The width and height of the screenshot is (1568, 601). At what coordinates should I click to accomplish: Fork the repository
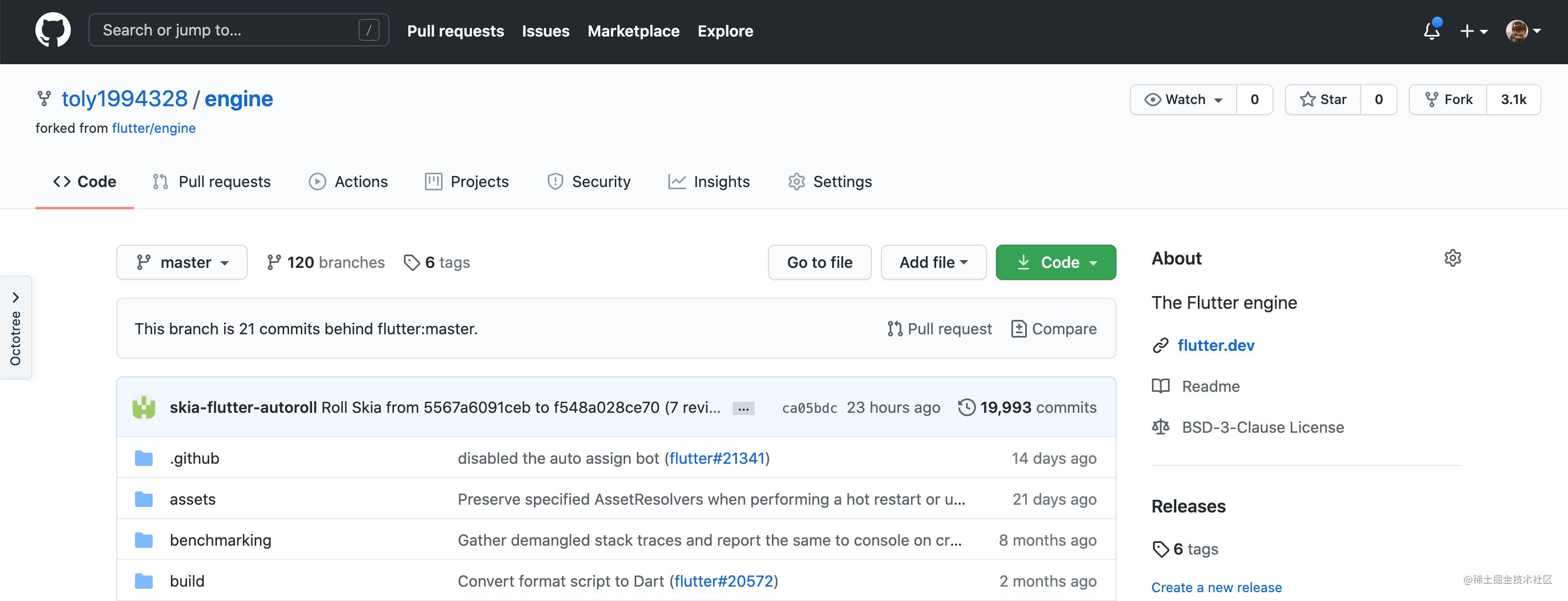(x=1448, y=99)
